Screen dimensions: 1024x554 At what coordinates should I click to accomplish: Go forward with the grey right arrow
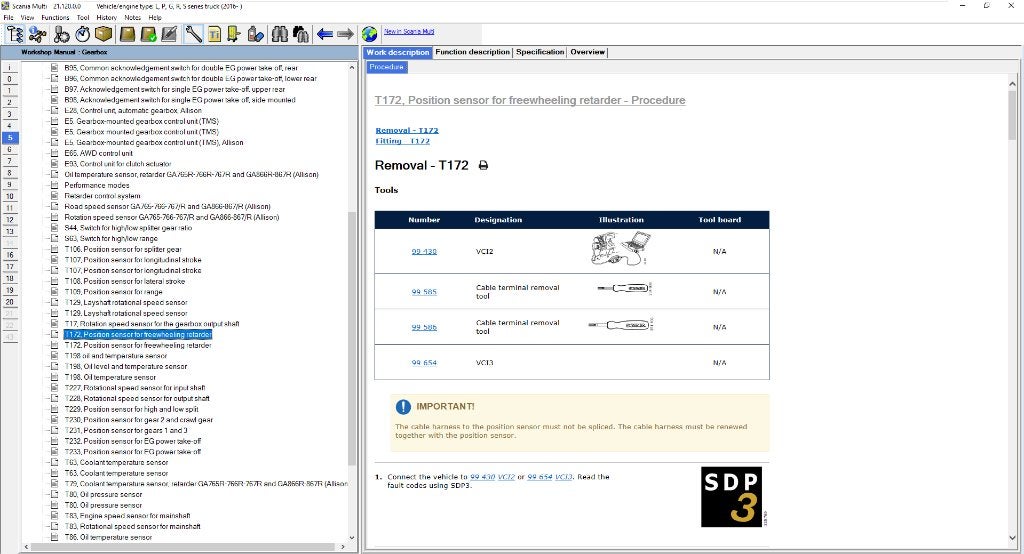[345, 34]
